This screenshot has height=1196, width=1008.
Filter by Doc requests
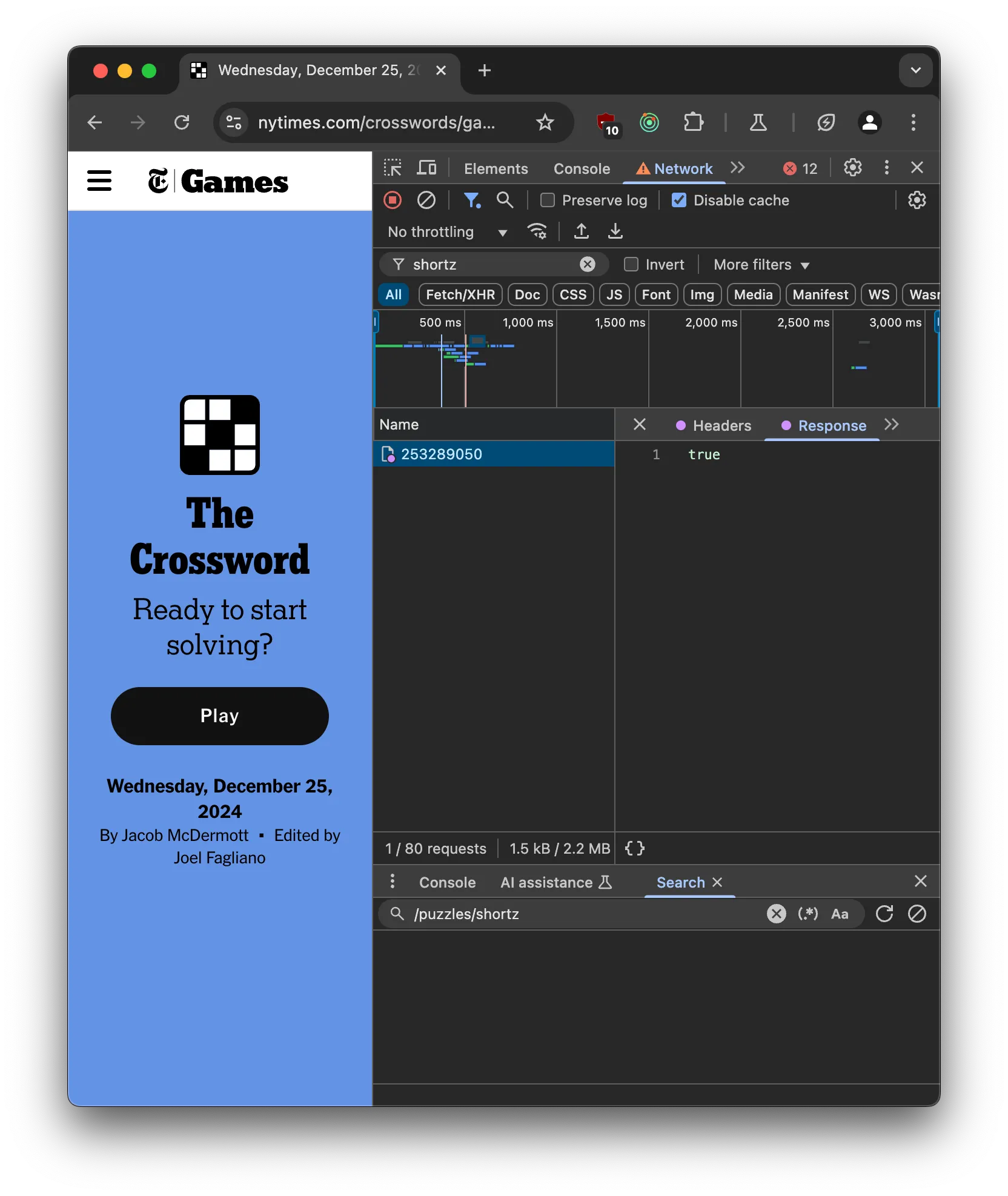527,294
